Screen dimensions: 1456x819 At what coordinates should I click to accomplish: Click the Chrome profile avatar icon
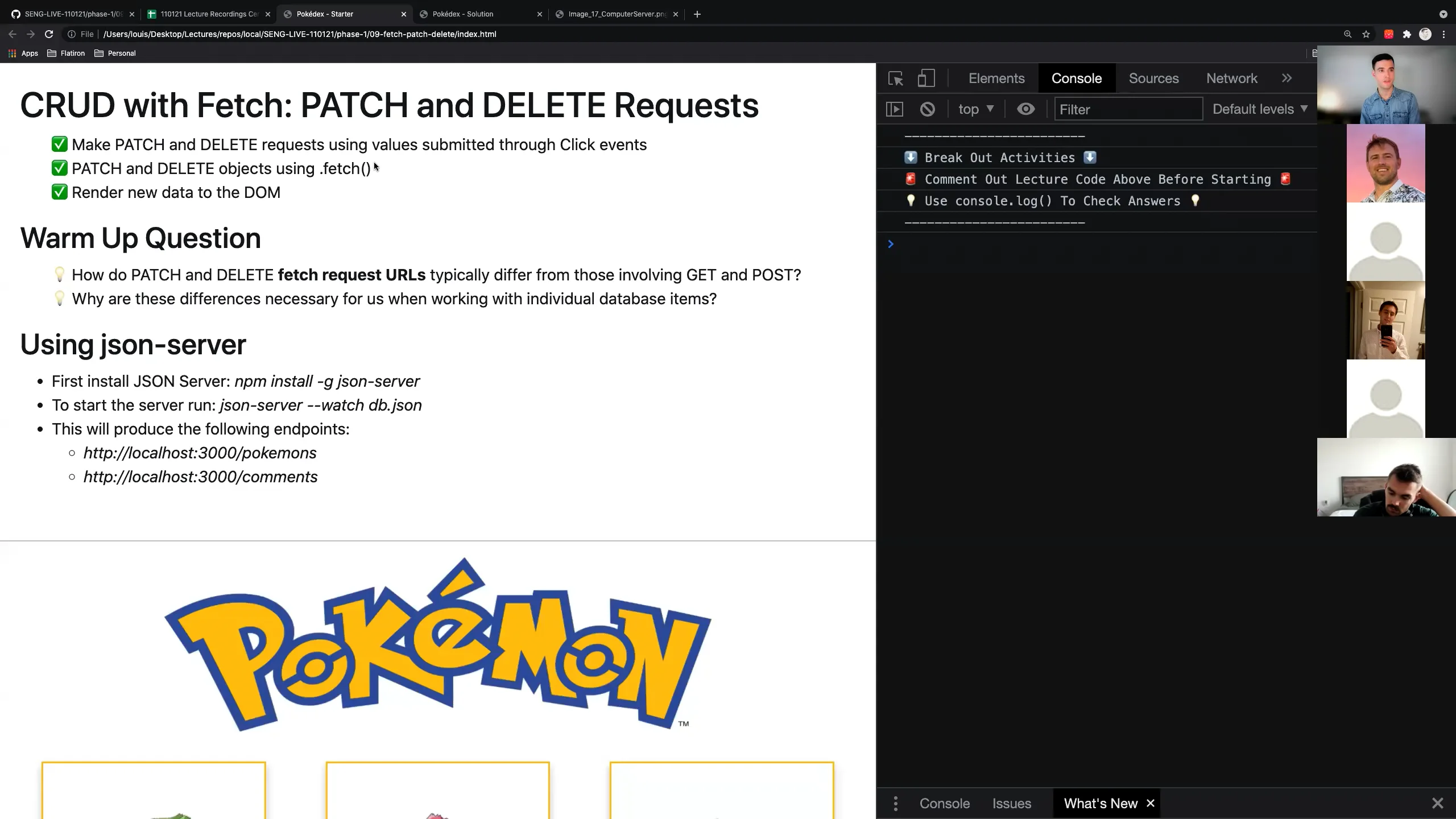pos(1425,34)
